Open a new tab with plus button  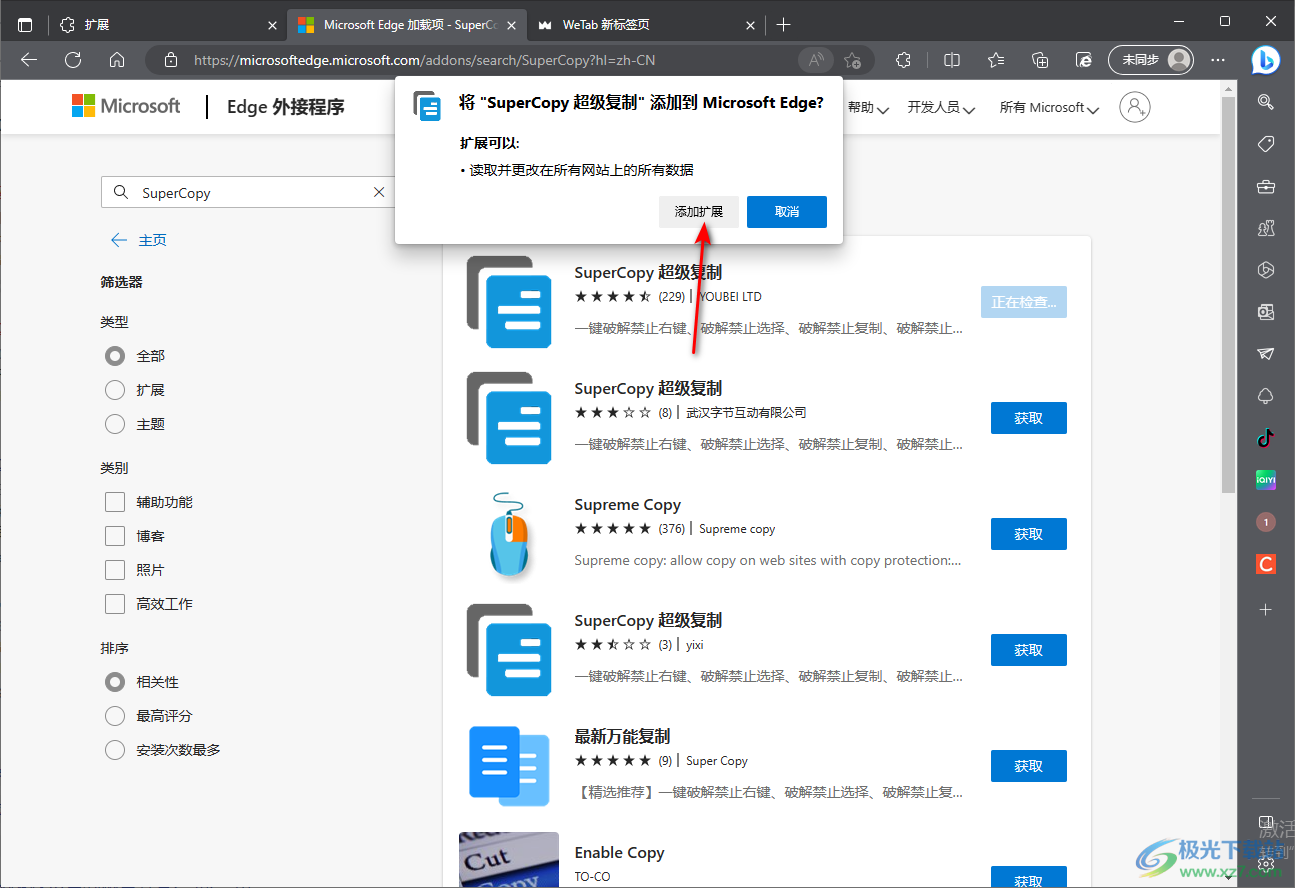[x=783, y=24]
